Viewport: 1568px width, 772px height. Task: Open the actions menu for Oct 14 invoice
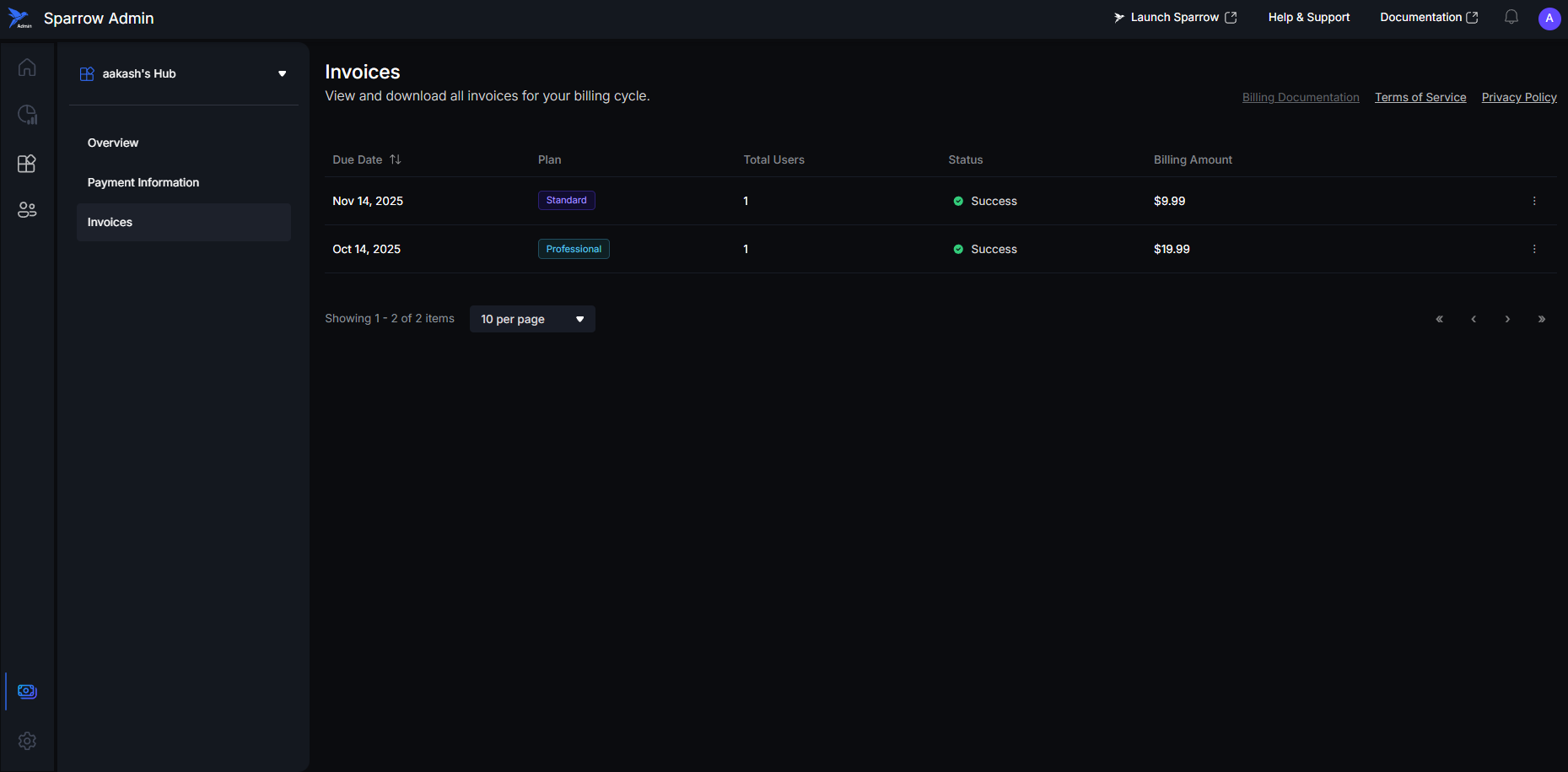1533,249
